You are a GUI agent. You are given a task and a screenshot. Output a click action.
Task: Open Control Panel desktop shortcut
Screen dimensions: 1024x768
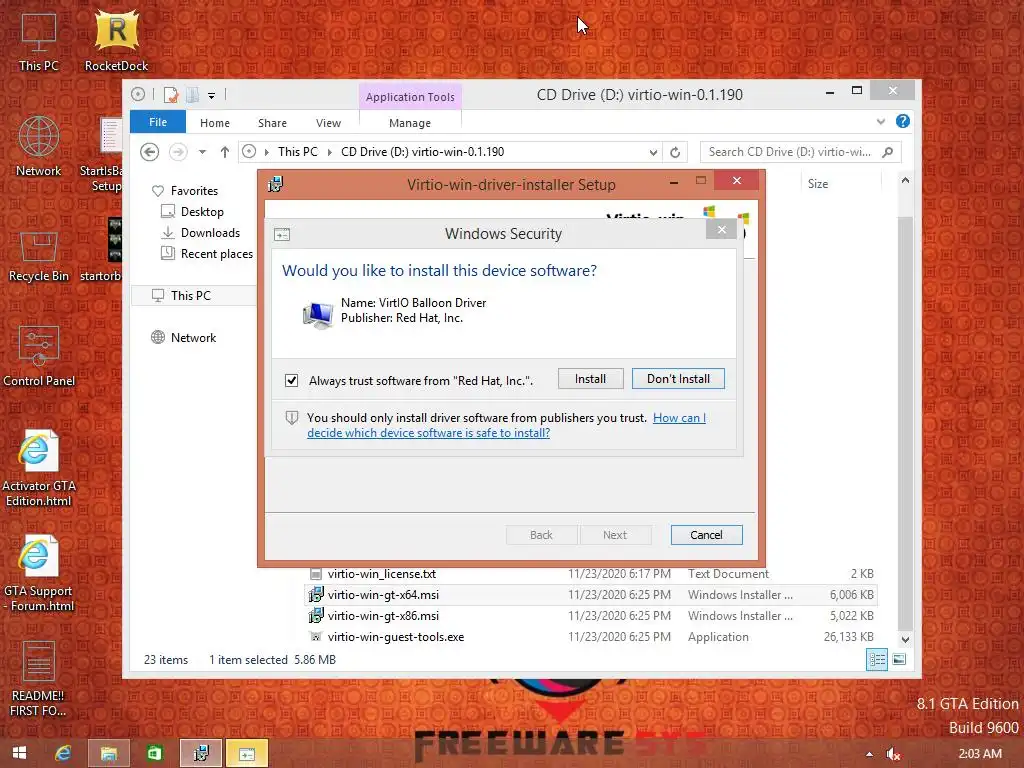[39, 357]
